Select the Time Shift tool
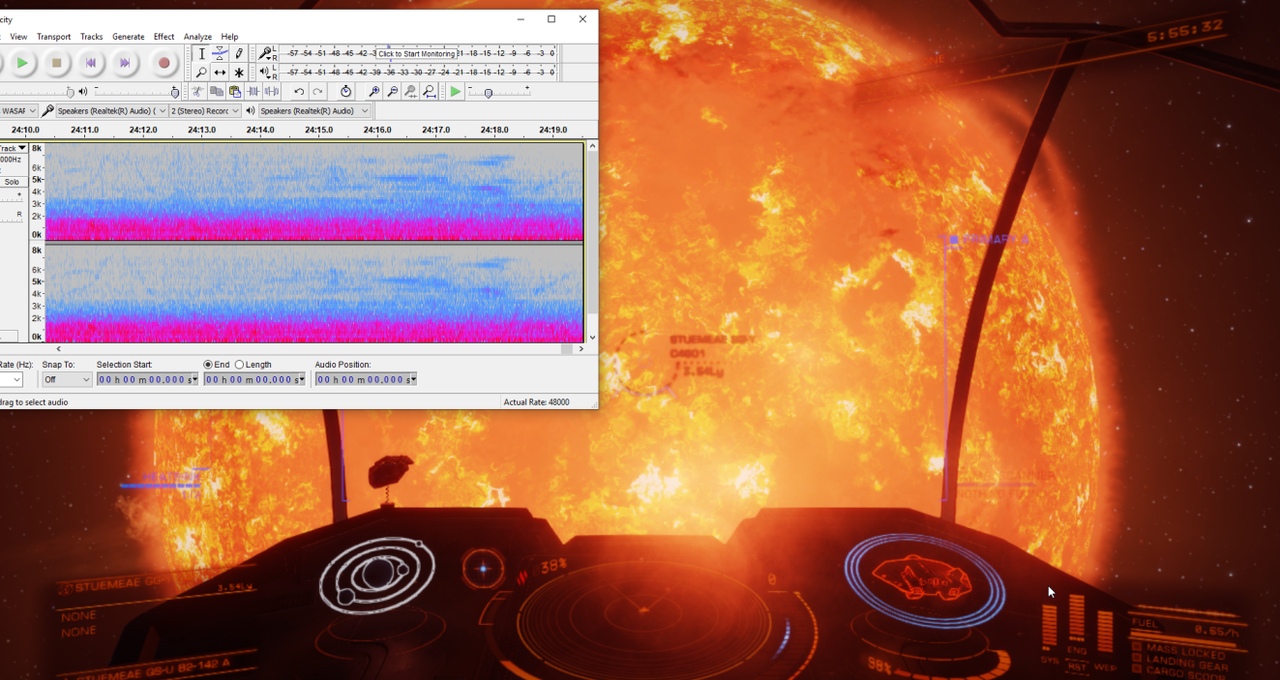This screenshot has height=680, width=1280. pyautogui.click(x=220, y=72)
